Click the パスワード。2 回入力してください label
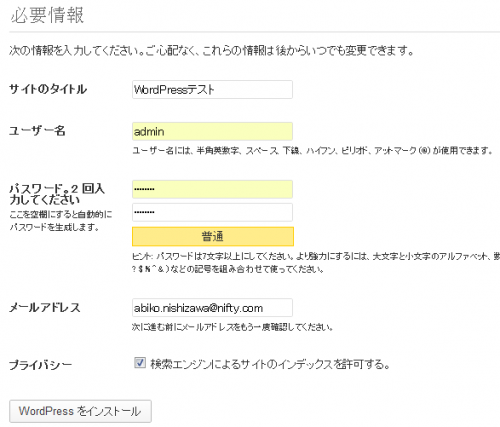Viewport: 500px width, 427px height. pos(57,194)
